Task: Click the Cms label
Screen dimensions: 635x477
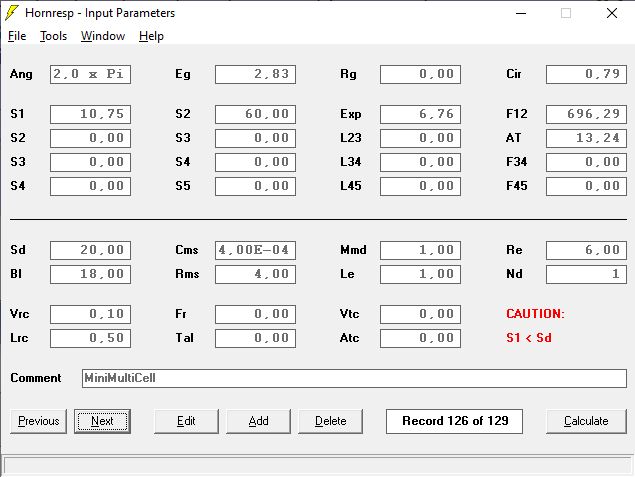Action: [x=187, y=250]
